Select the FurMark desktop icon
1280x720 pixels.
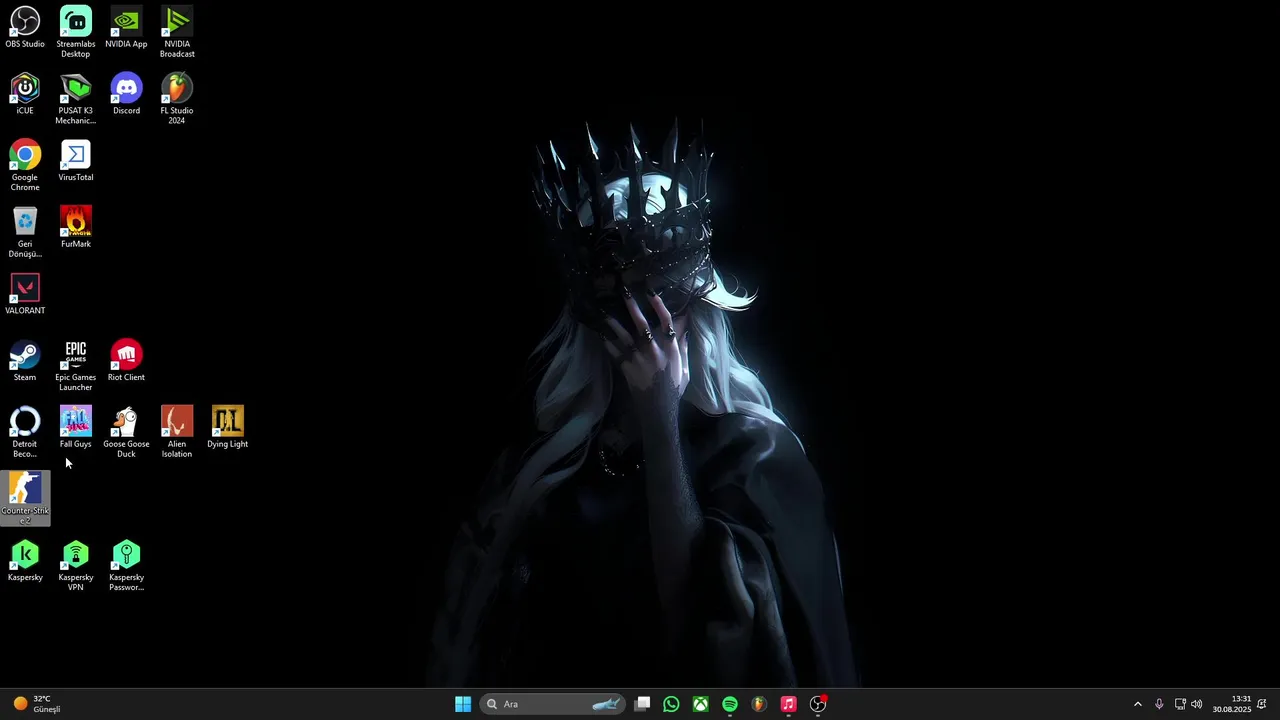tap(76, 227)
